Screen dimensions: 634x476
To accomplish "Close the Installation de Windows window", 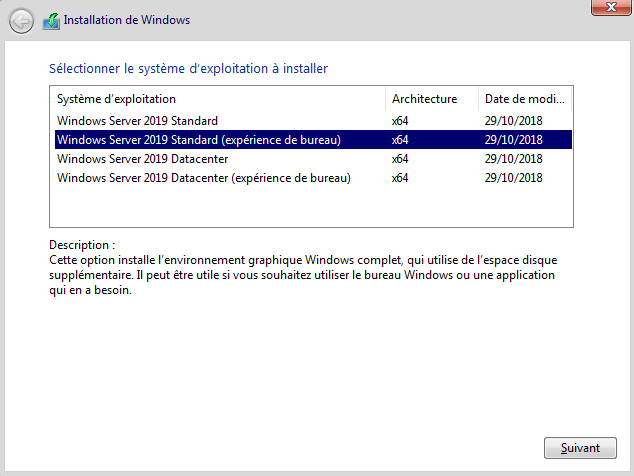I will click(x=608, y=7).
